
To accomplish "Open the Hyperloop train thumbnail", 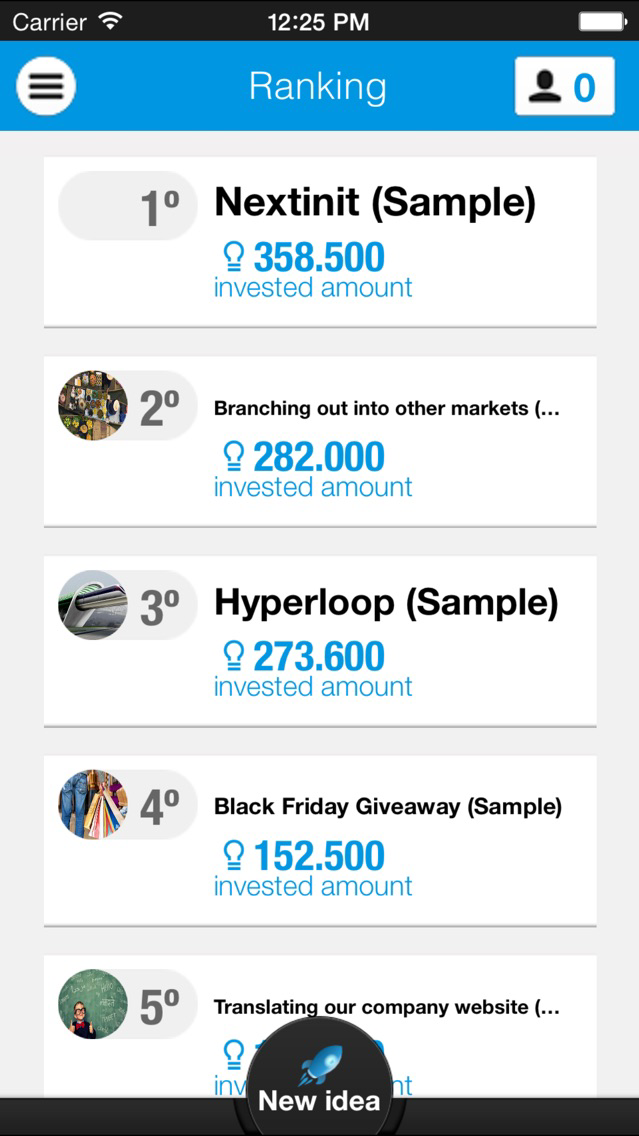I will 93,605.
